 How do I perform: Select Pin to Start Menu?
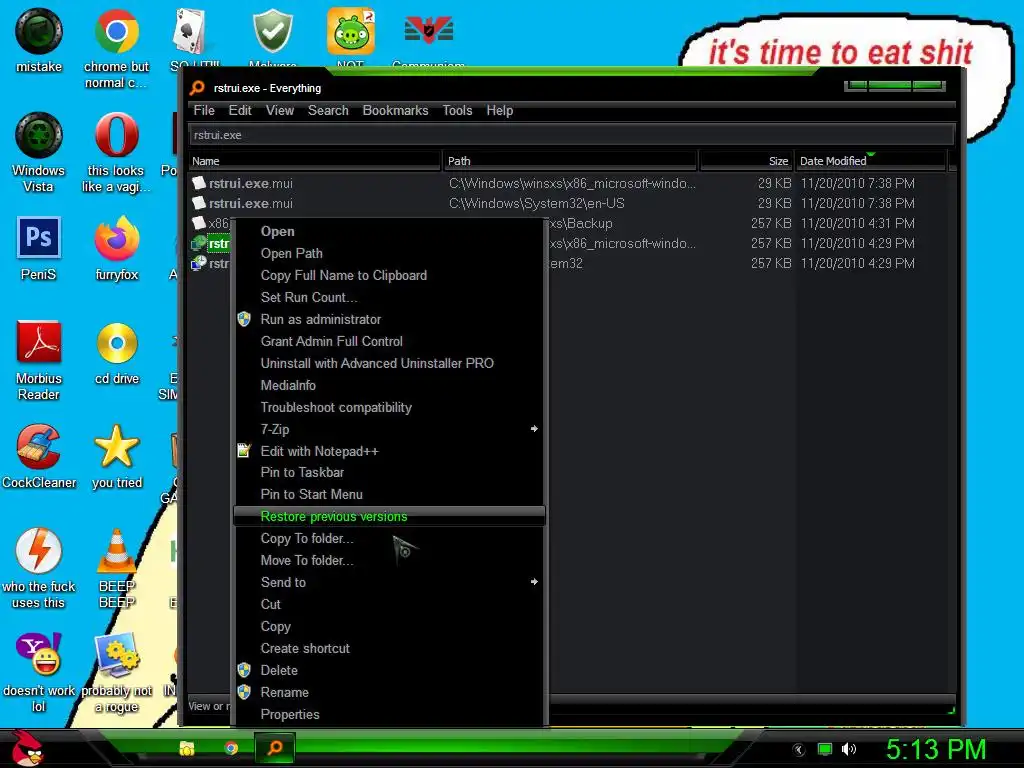tap(389, 494)
